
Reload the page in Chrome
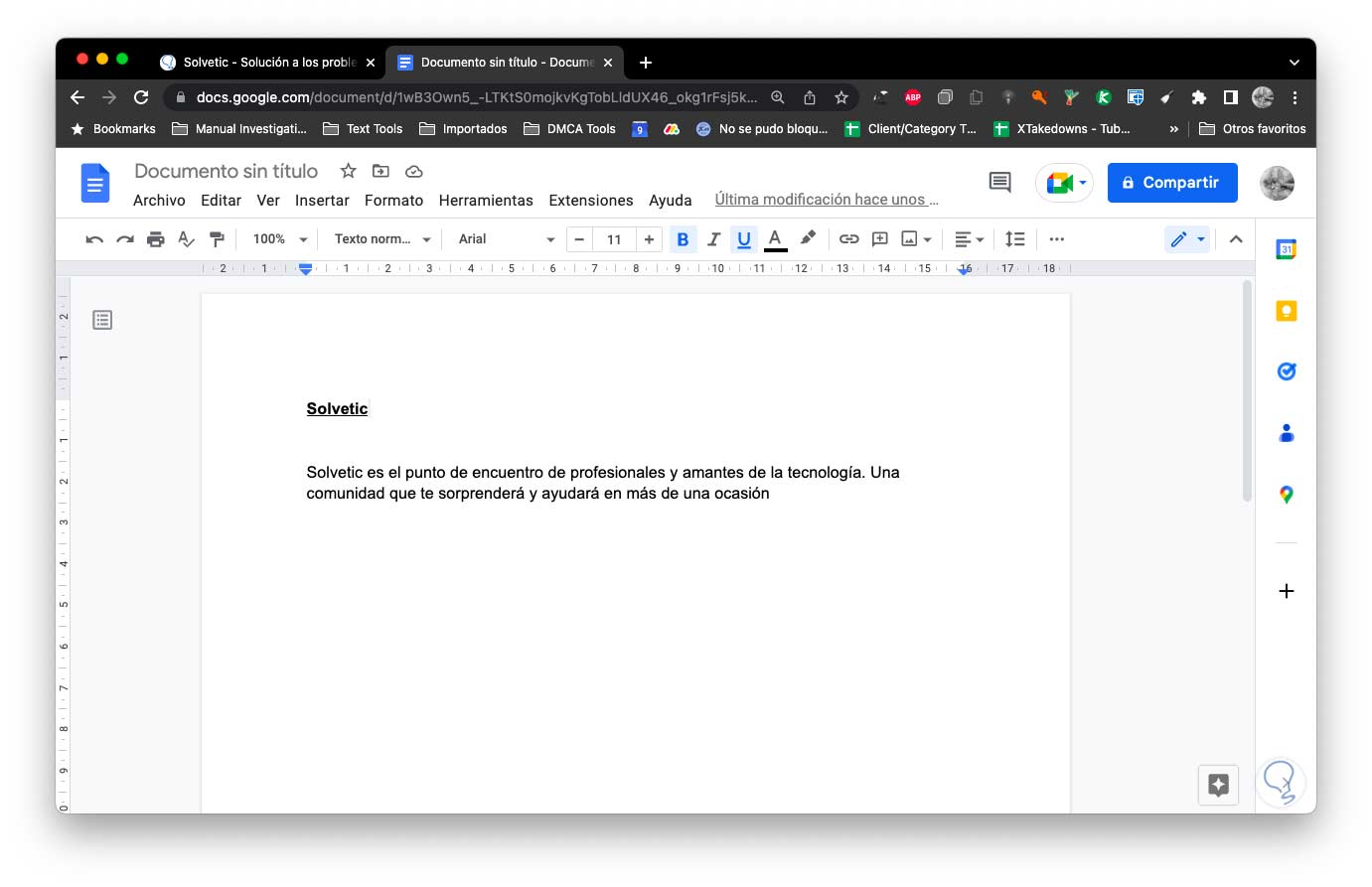(141, 97)
